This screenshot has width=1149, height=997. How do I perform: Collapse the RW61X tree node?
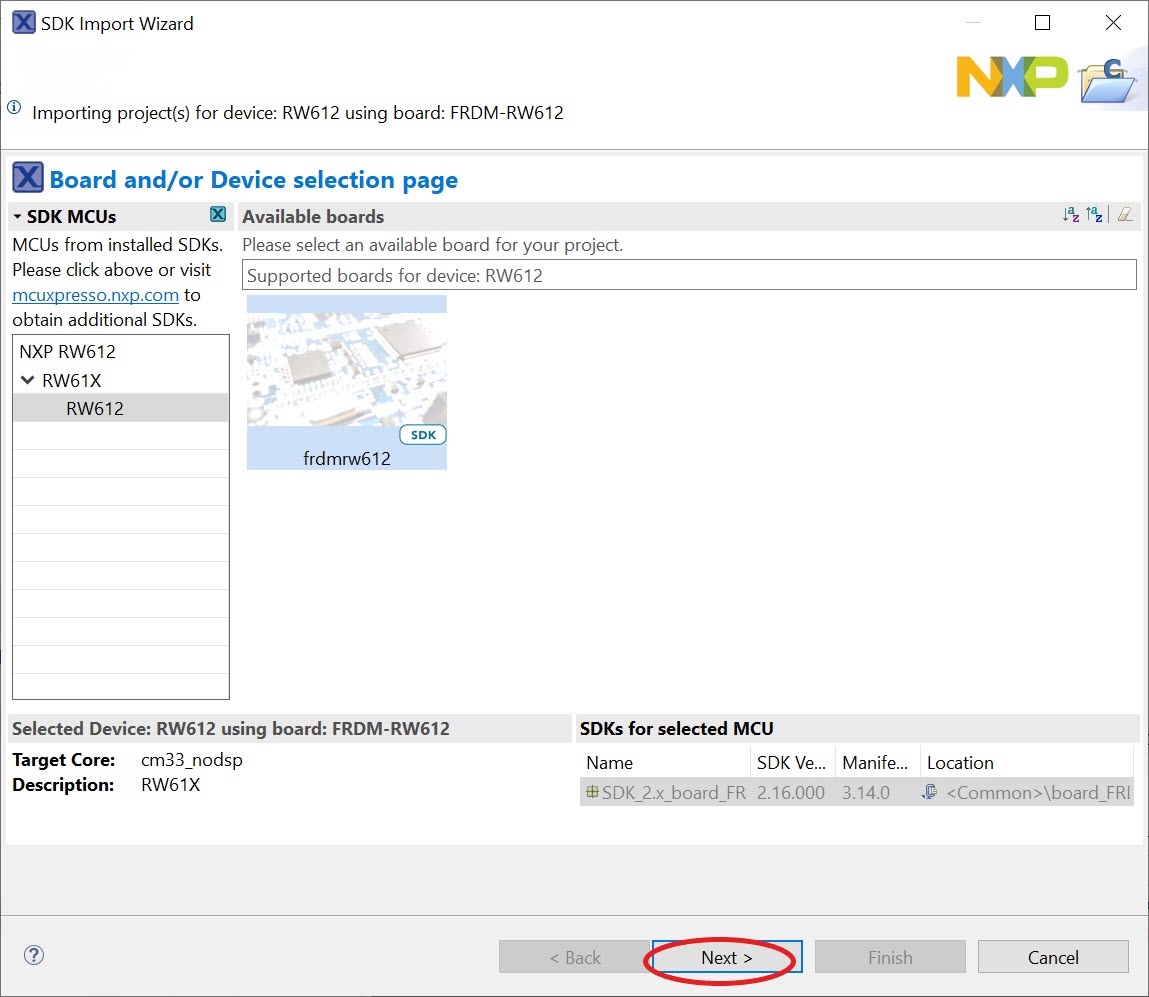[28, 380]
